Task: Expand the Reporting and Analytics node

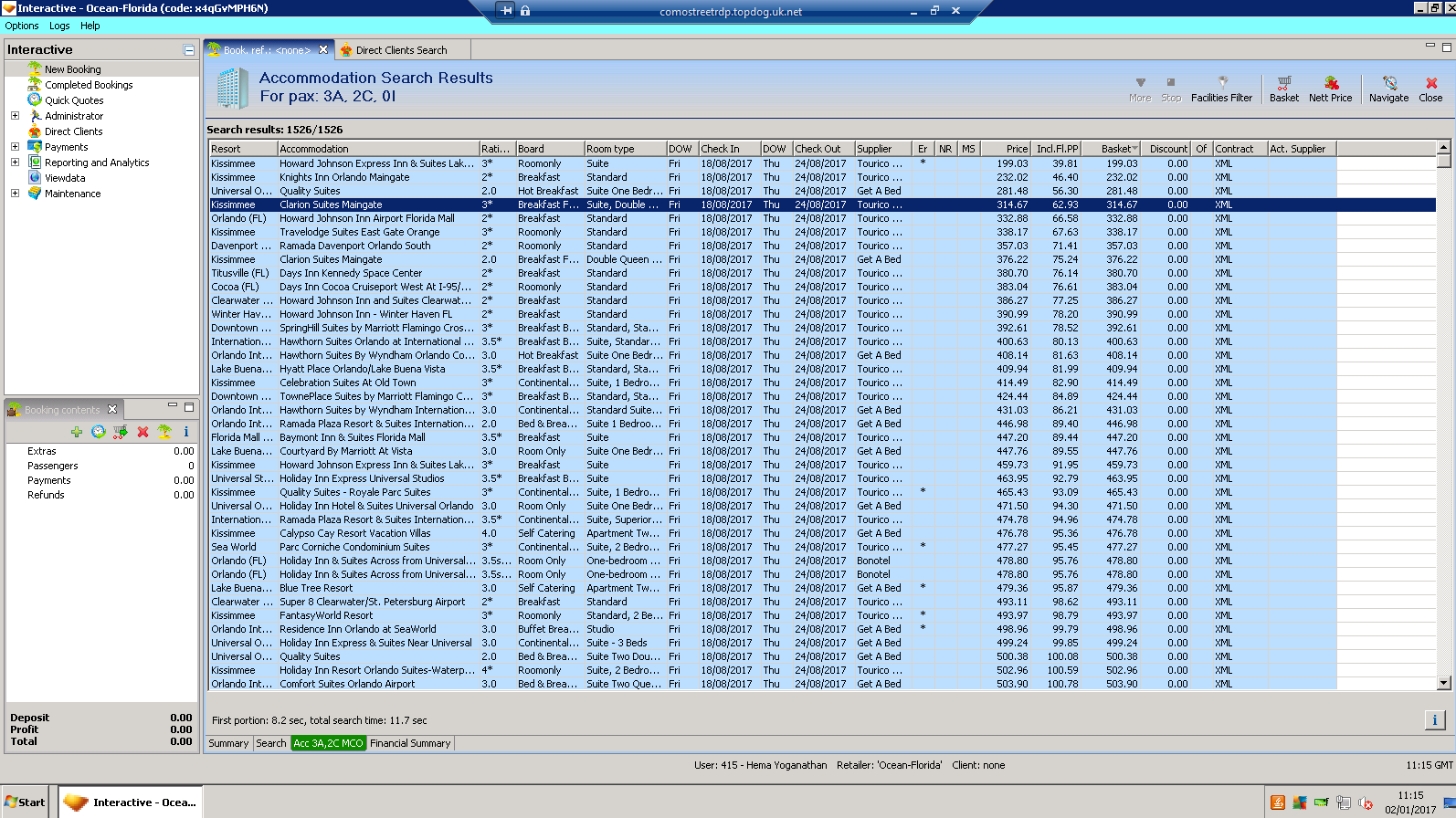Action: pos(15,163)
